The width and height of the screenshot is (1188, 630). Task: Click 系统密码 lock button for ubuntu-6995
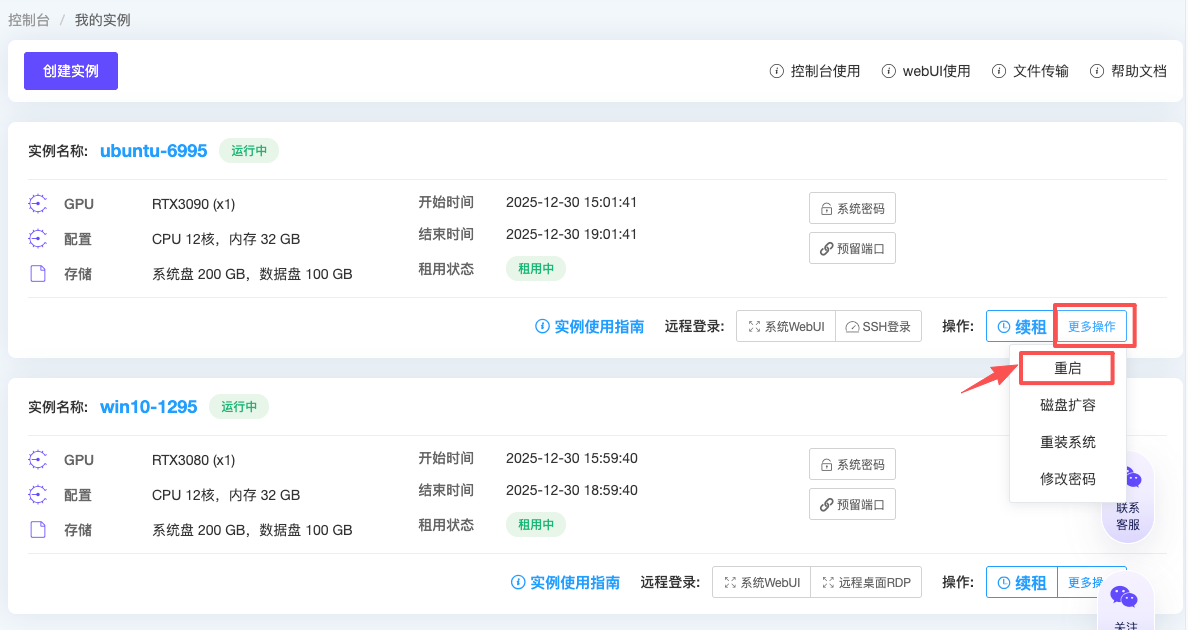coord(852,209)
